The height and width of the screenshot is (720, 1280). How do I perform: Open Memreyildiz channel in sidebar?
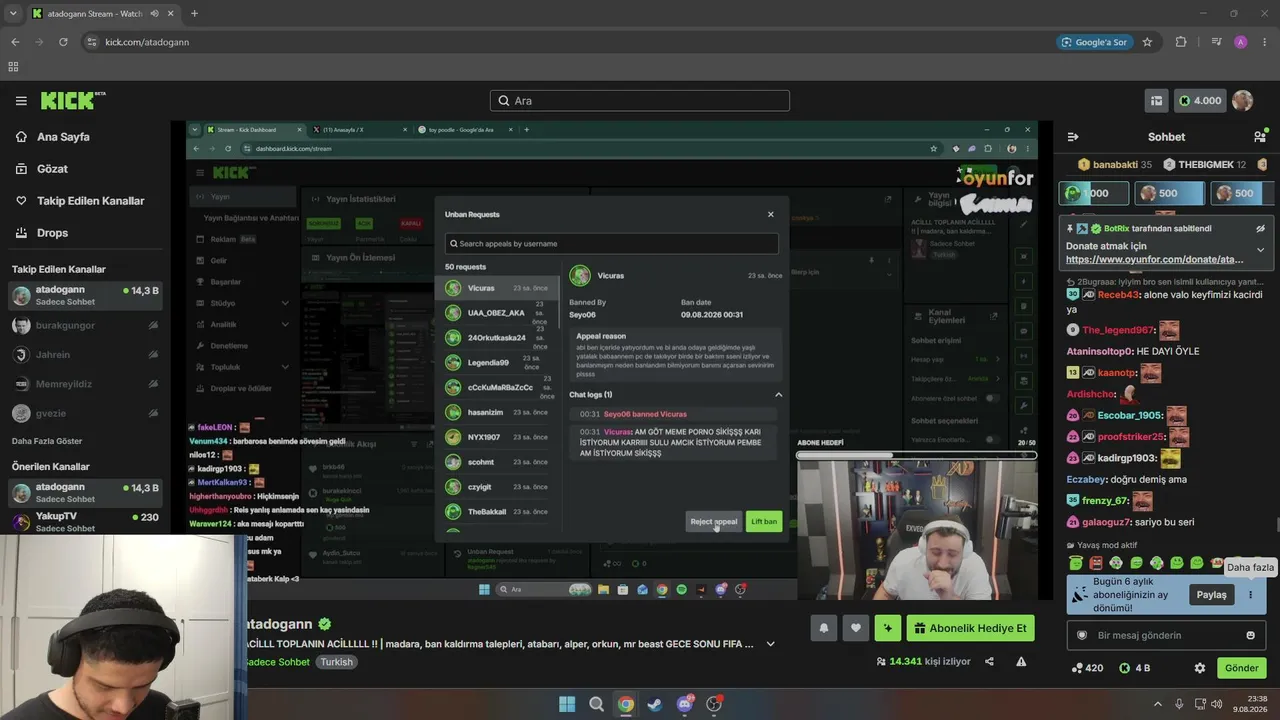(x=86, y=383)
